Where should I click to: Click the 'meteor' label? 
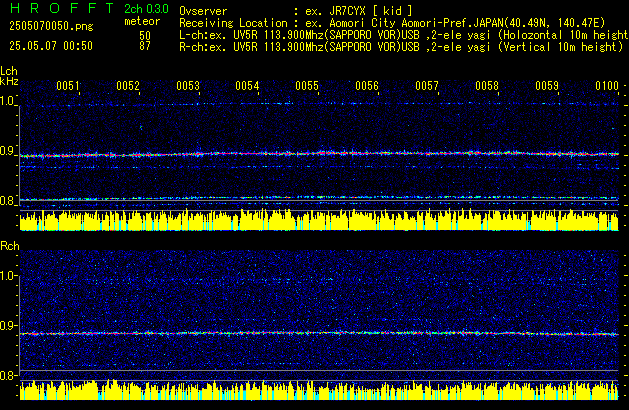click(x=142, y=21)
